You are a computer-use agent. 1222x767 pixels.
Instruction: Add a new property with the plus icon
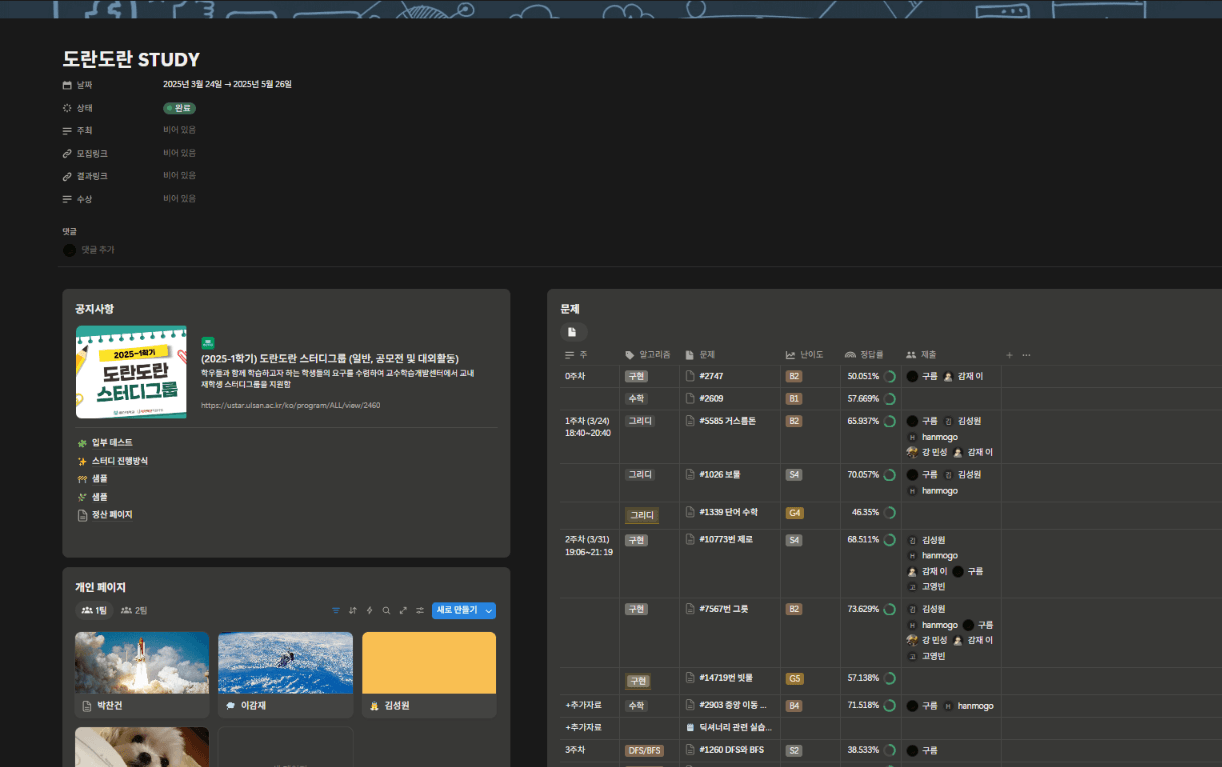(x=1009, y=355)
